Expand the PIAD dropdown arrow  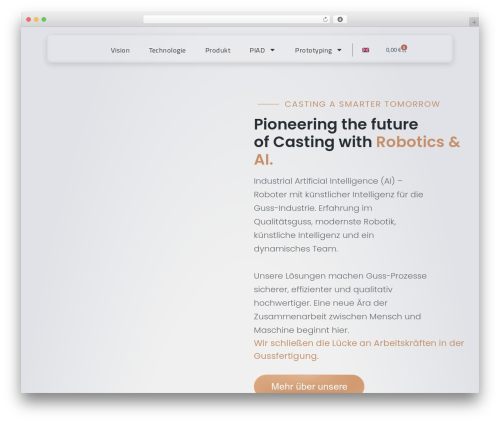(x=272, y=50)
